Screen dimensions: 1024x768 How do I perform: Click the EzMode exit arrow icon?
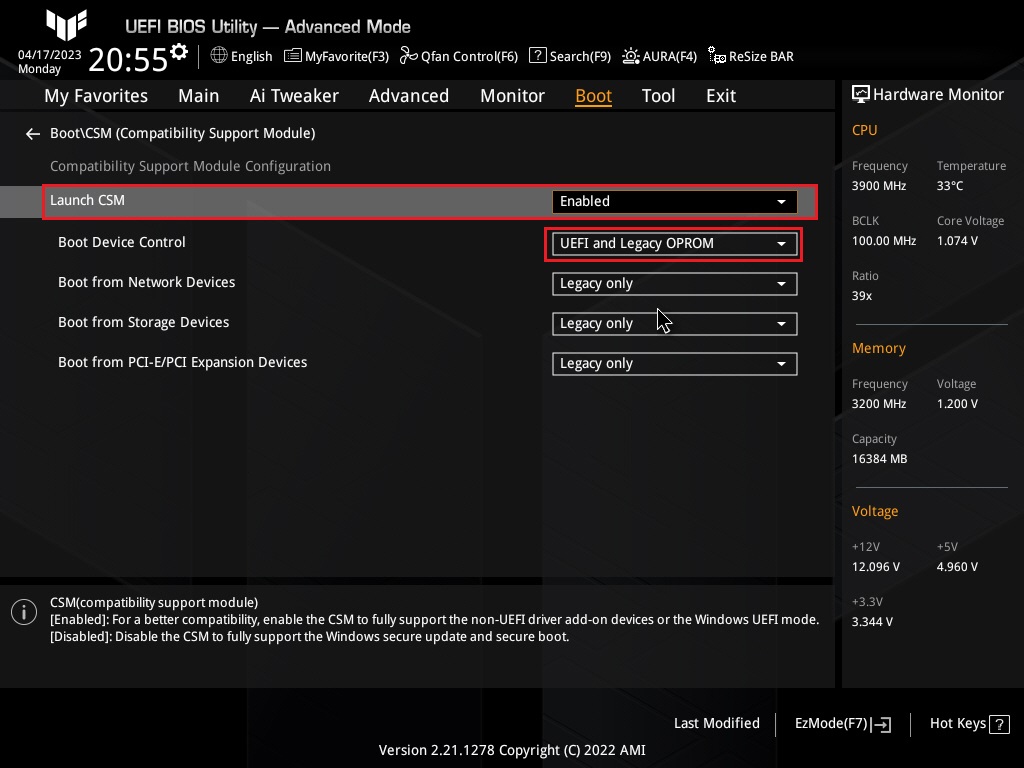point(881,724)
